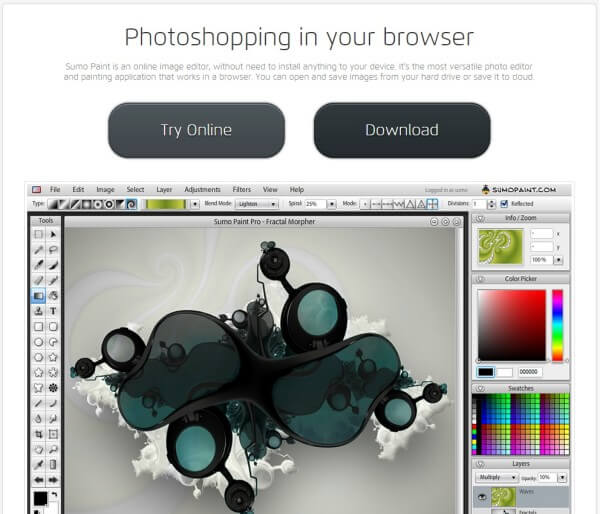Open the gradient preset dropdown arrow
The width and height of the screenshot is (600, 514).
(x=195, y=204)
